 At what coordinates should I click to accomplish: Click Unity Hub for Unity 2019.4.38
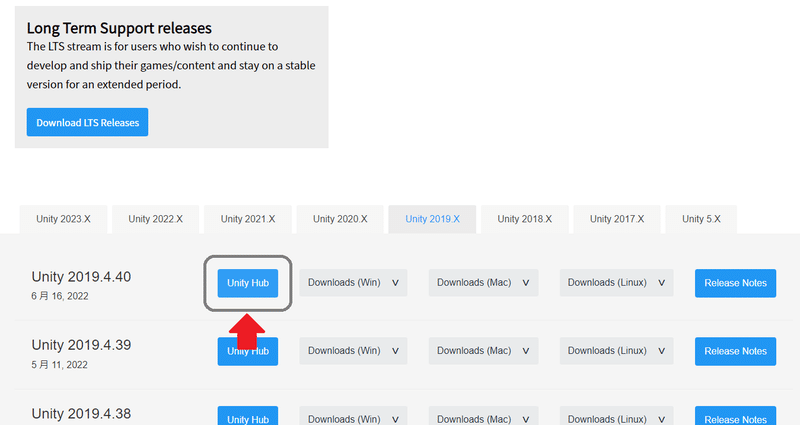click(248, 416)
